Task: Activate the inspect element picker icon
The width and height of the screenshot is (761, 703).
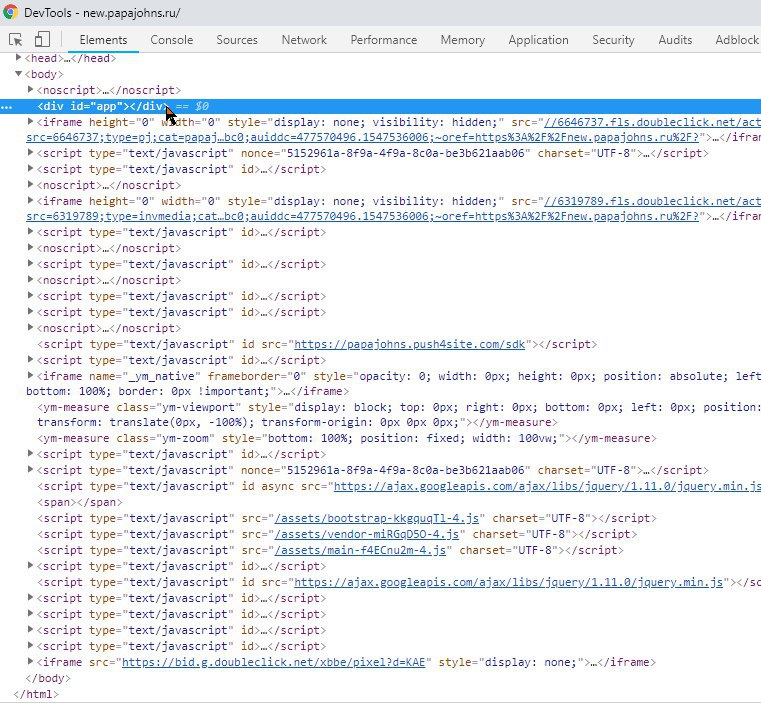Action: click(x=16, y=39)
